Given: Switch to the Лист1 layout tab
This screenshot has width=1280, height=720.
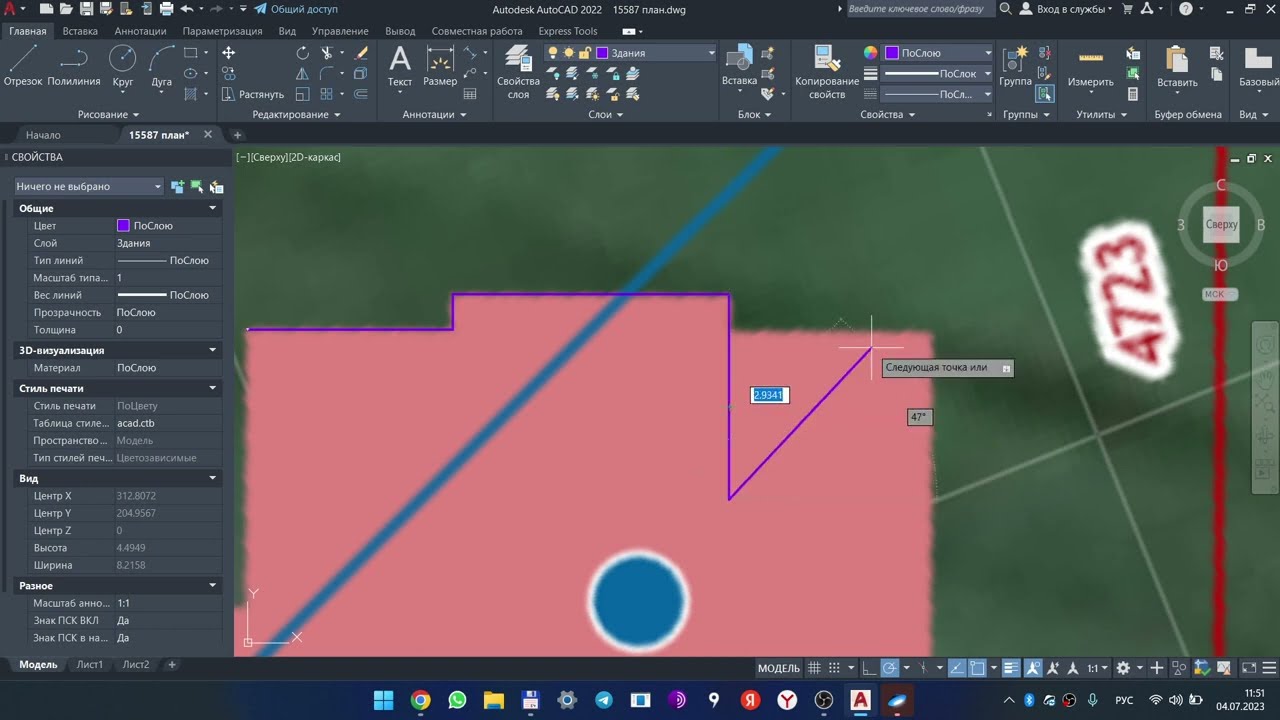Looking at the screenshot, I should pyautogui.click(x=90, y=664).
